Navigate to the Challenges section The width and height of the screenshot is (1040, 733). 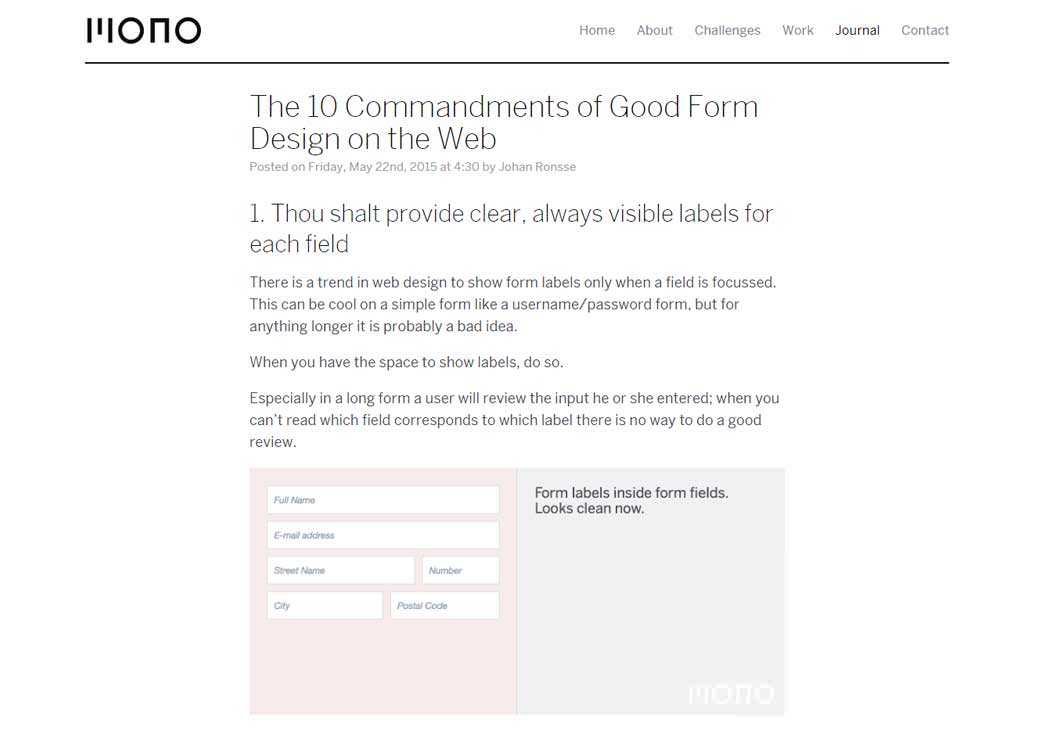coord(727,30)
